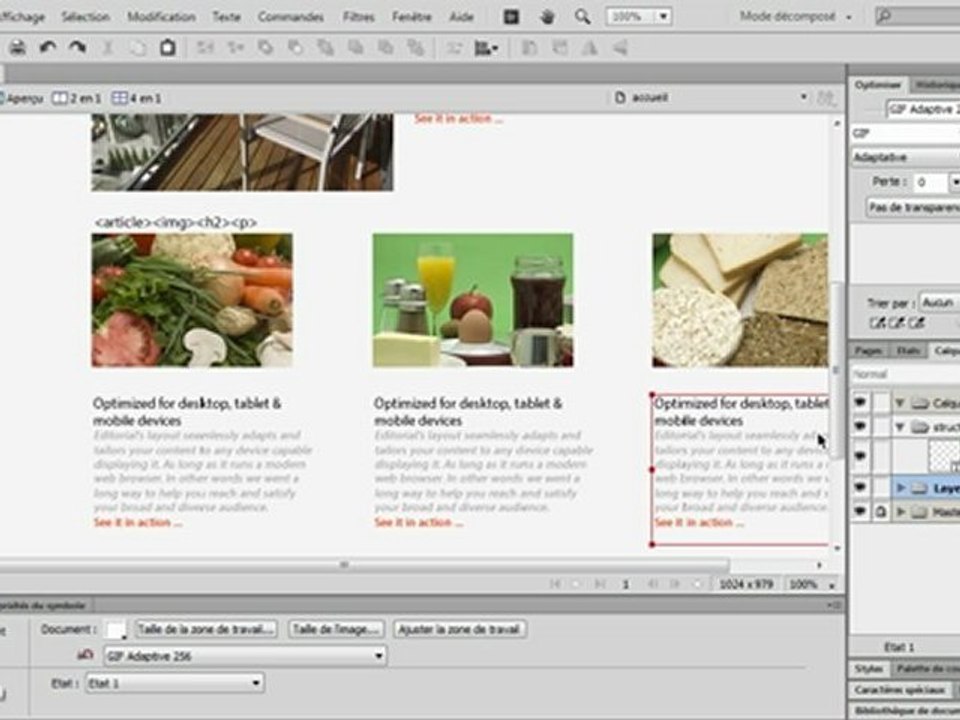Open the accueil page selector dropdown arrow
The image size is (960, 720).
[x=803, y=97]
